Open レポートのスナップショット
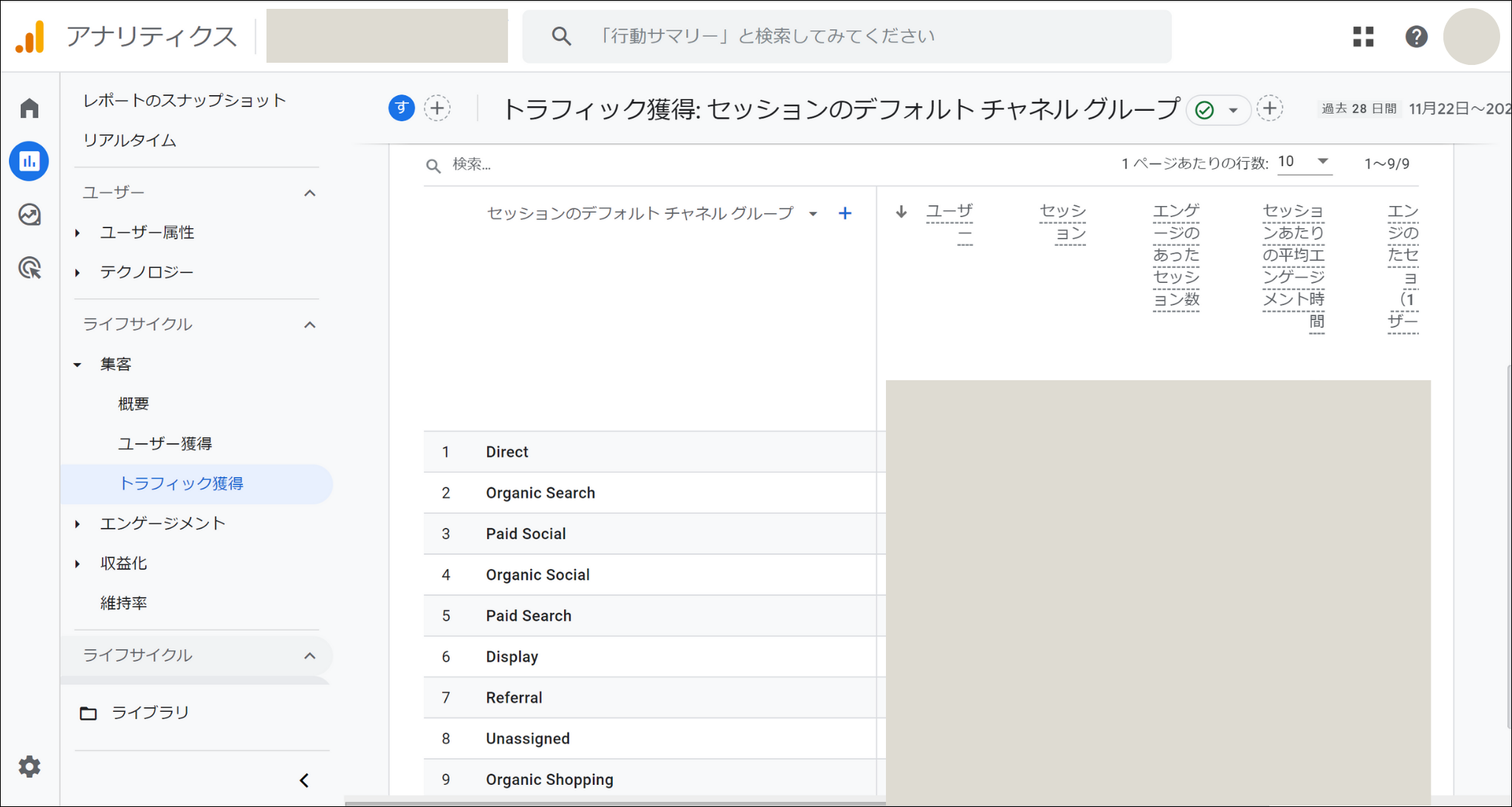The image size is (1512, 807). pyautogui.click(x=184, y=100)
